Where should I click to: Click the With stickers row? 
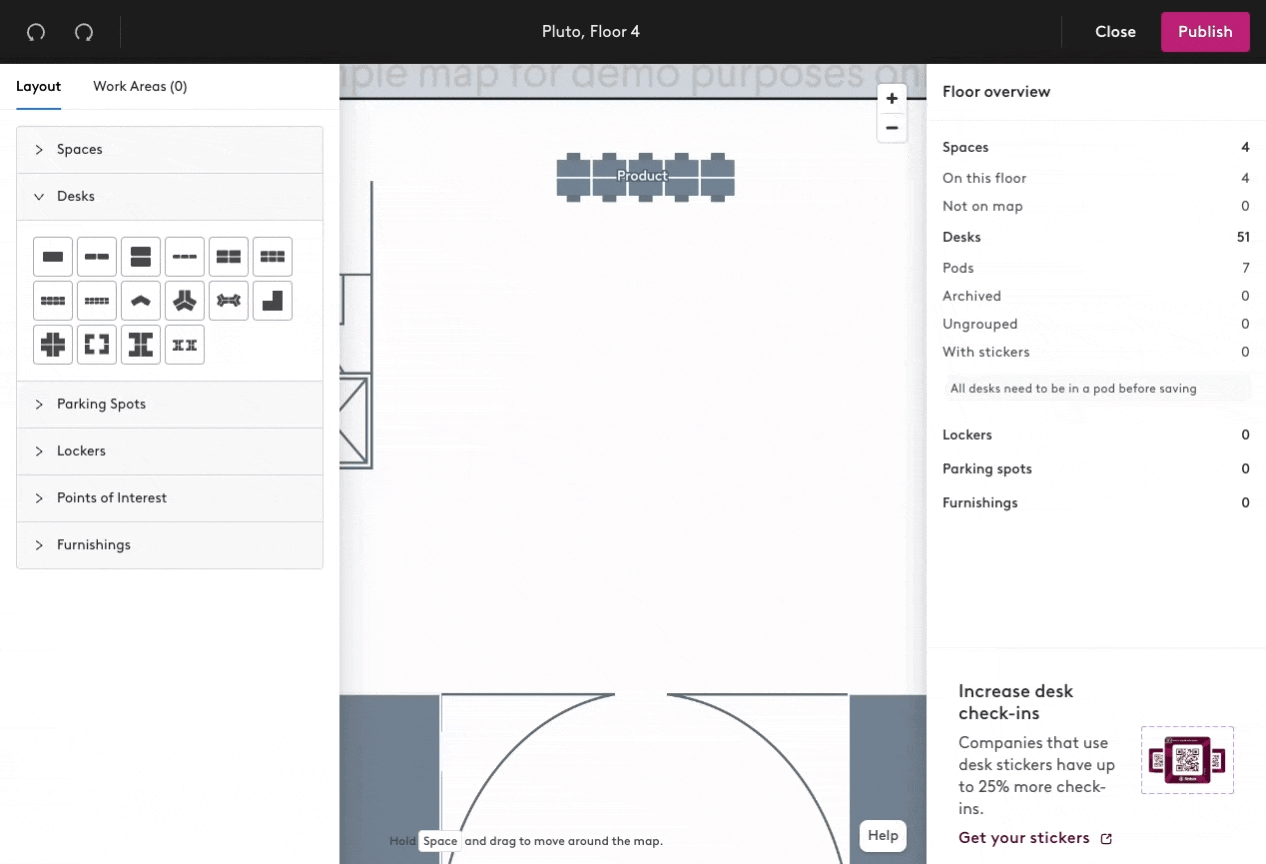click(1096, 352)
